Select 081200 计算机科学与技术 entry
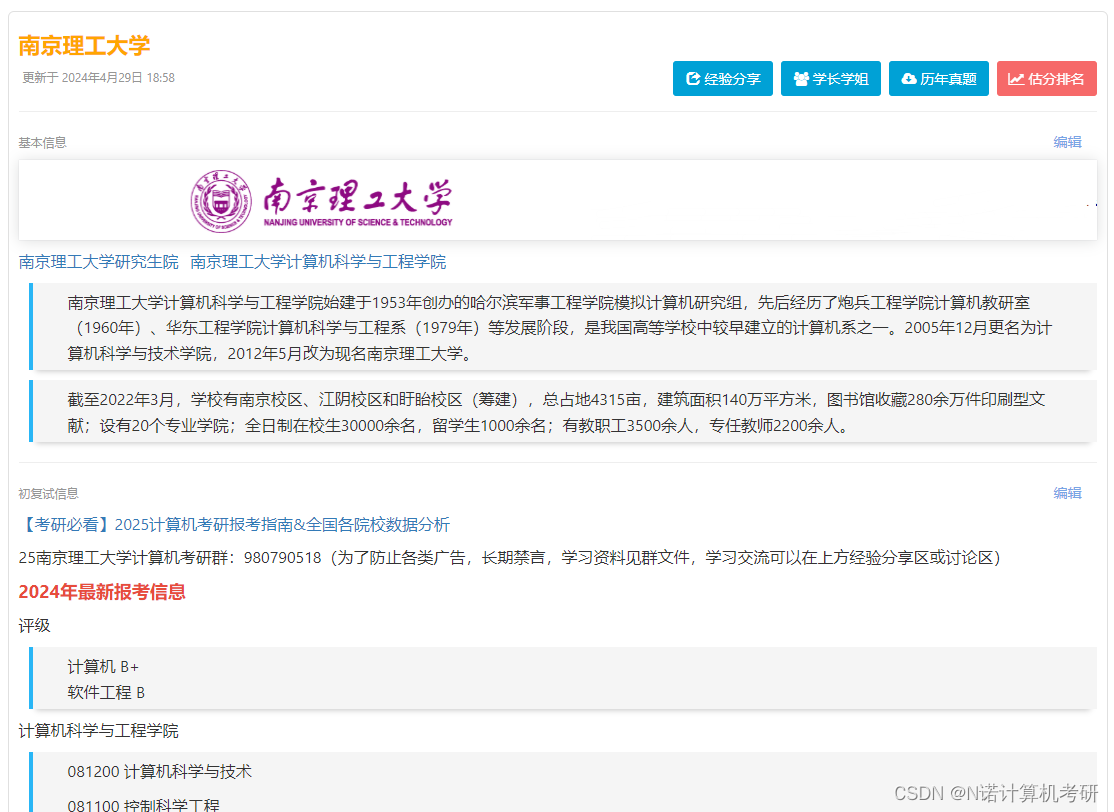Image resolution: width=1114 pixels, height=812 pixels. [160, 772]
